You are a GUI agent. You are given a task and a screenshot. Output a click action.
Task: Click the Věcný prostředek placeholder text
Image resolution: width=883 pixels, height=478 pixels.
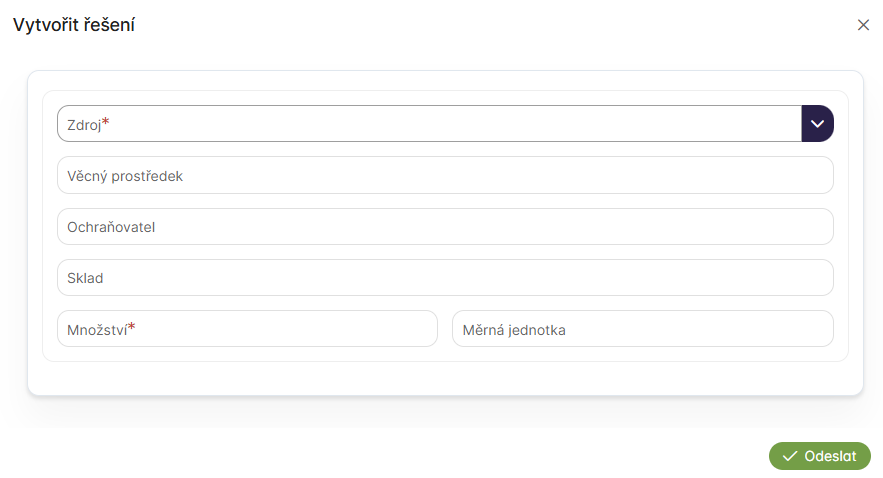tap(125, 176)
